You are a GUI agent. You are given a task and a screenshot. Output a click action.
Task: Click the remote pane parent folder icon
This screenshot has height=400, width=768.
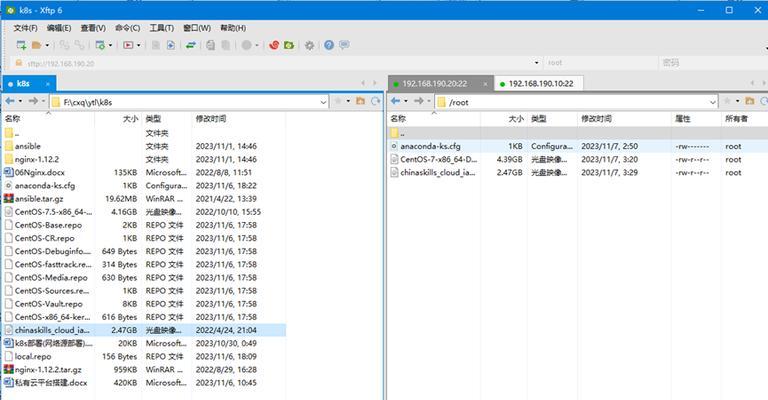(749, 101)
